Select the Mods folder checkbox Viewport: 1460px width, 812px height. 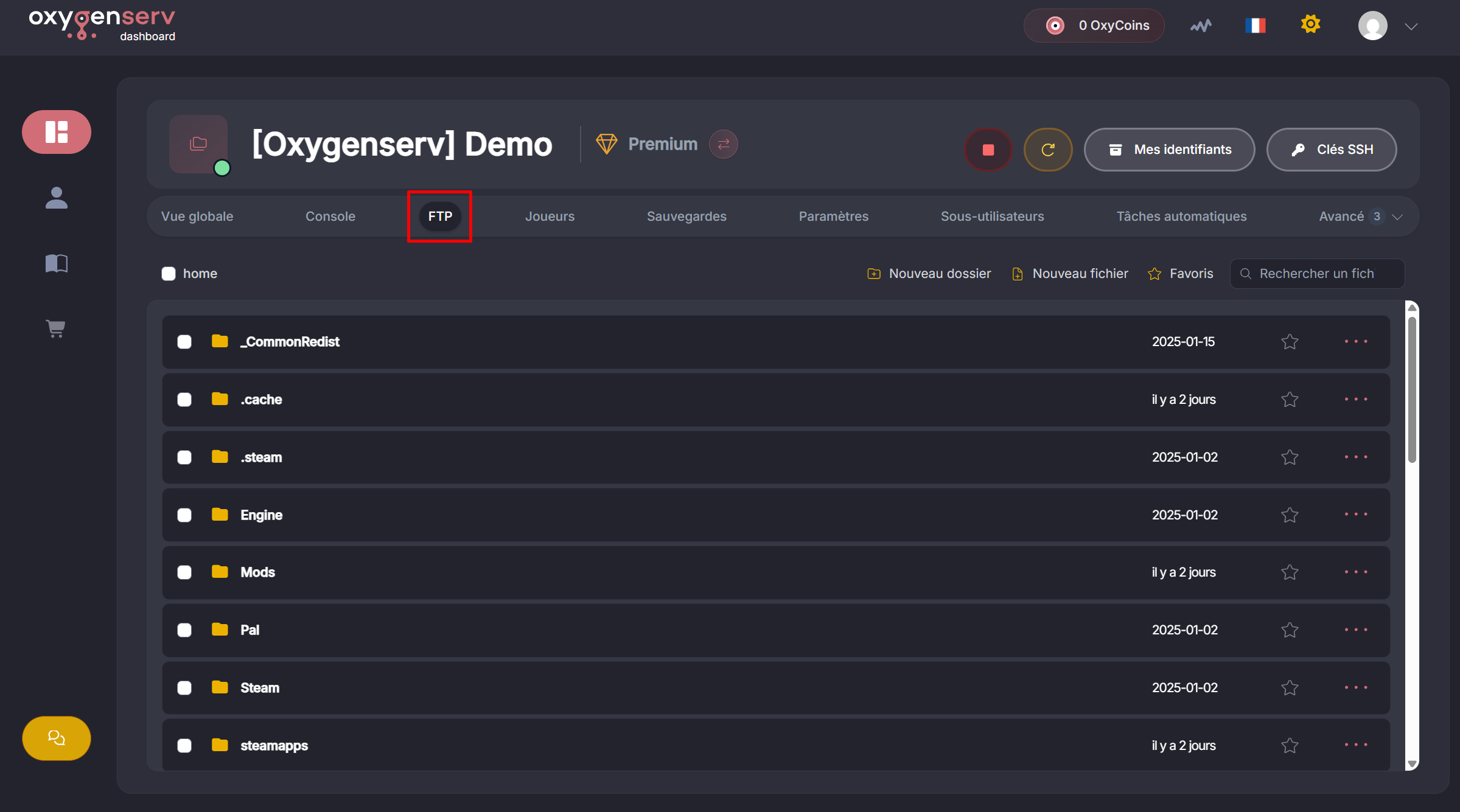point(184,572)
